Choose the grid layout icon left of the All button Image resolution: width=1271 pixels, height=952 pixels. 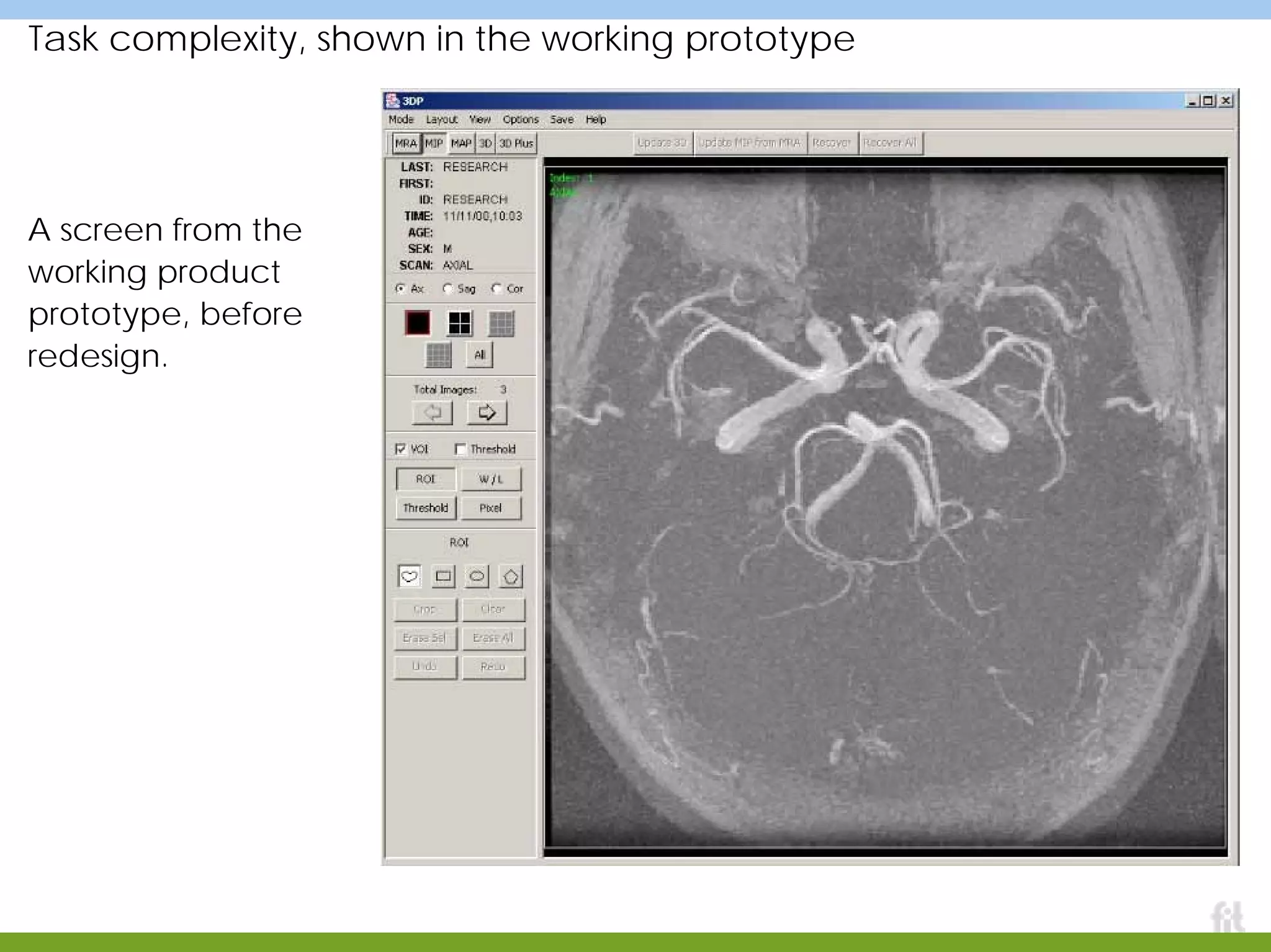438,355
